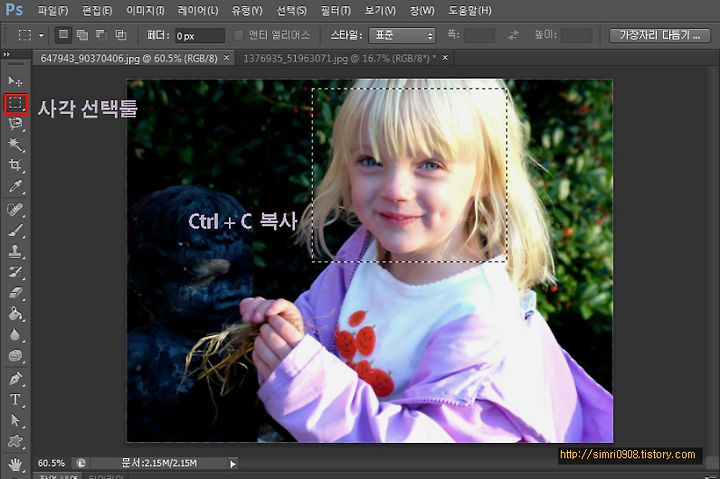
Task: Click the status bar preview icon
Action: (81, 463)
